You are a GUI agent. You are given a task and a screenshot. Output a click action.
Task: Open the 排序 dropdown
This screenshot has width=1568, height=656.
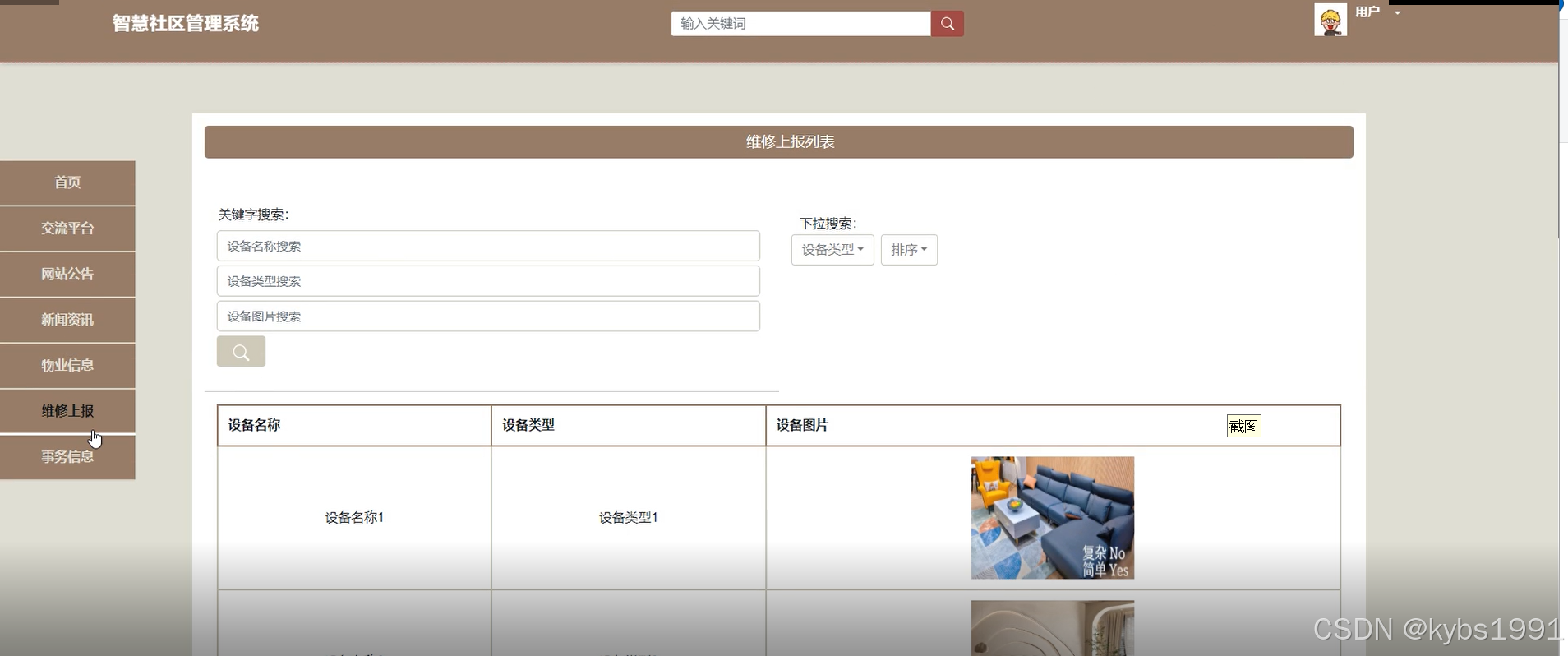click(x=909, y=250)
